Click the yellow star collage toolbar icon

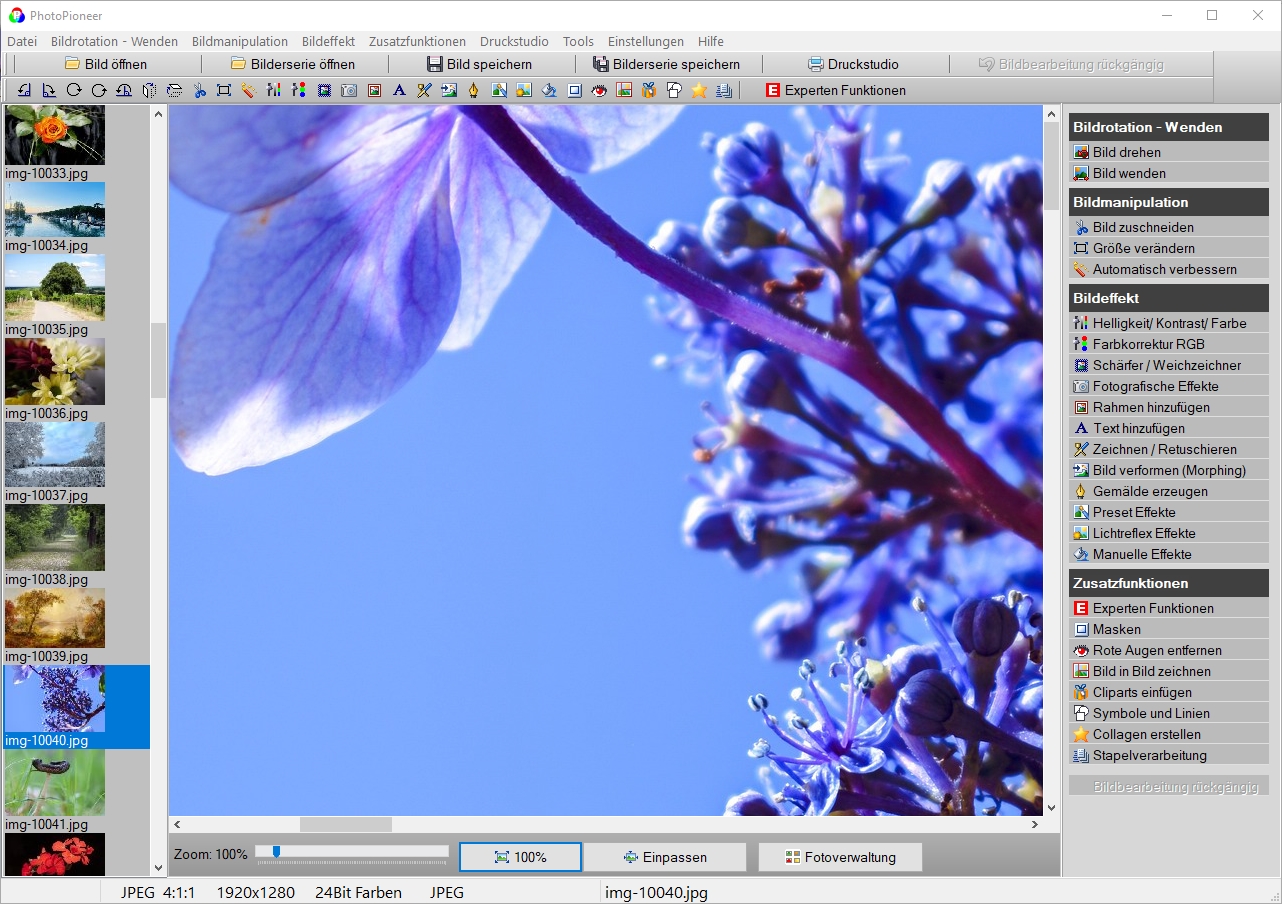point(699,90)
